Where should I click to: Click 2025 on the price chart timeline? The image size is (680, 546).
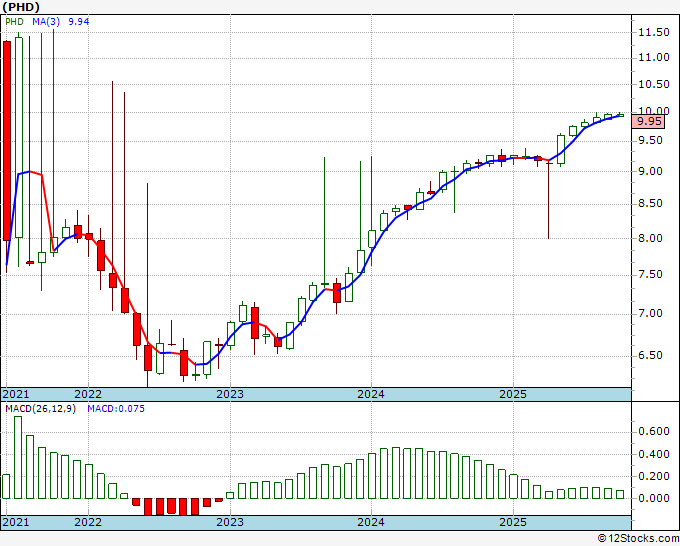(513, 394)
